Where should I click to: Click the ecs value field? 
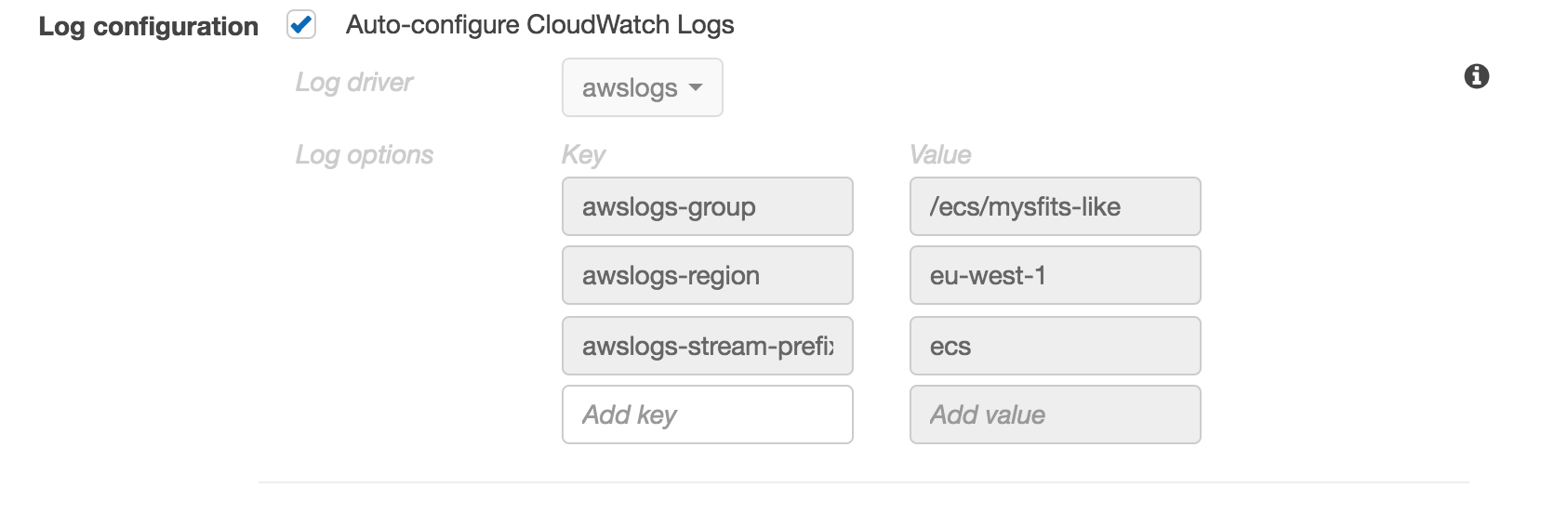(1055, 346)
